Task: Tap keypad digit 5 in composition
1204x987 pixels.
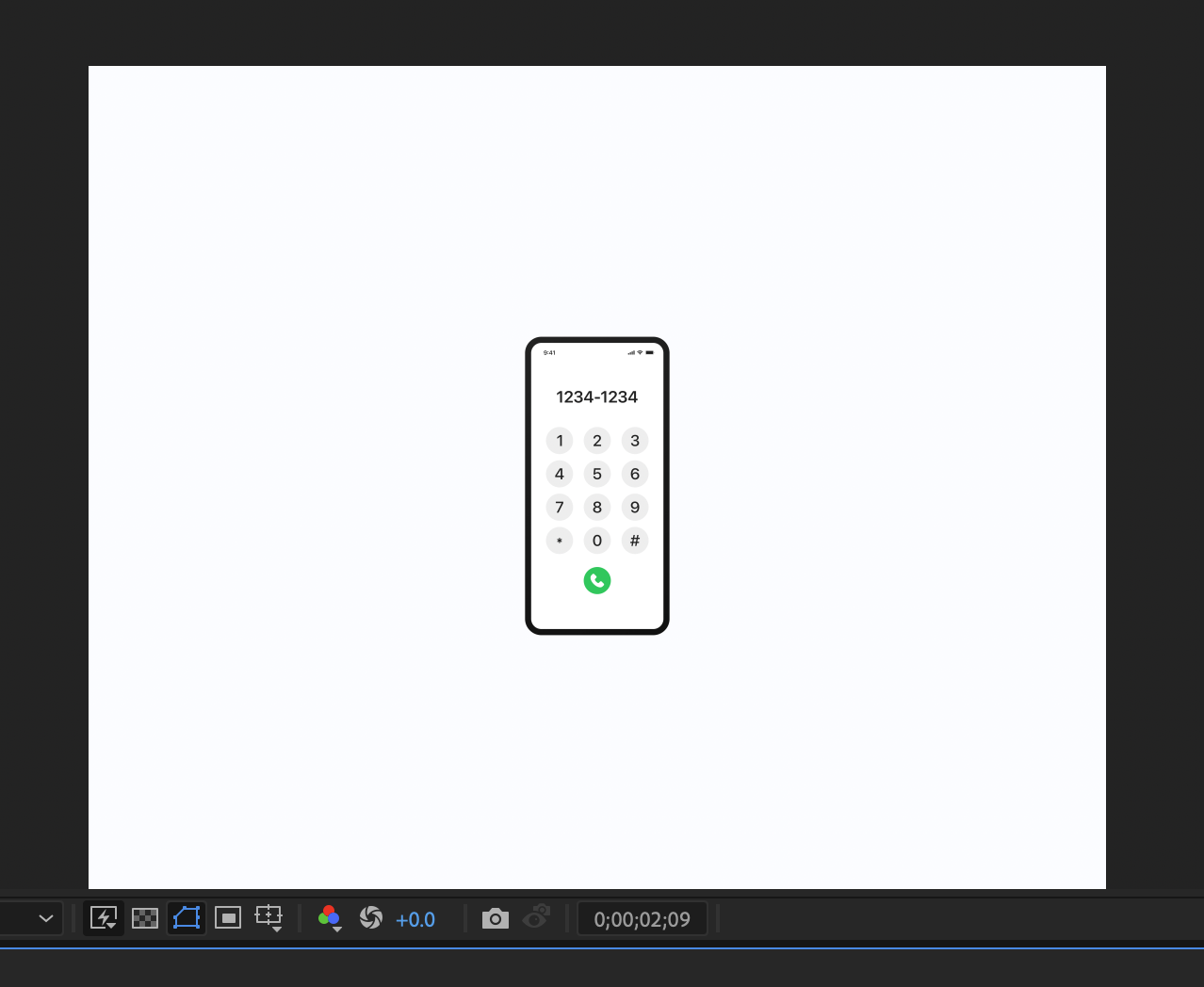Action: click(597, 474)
